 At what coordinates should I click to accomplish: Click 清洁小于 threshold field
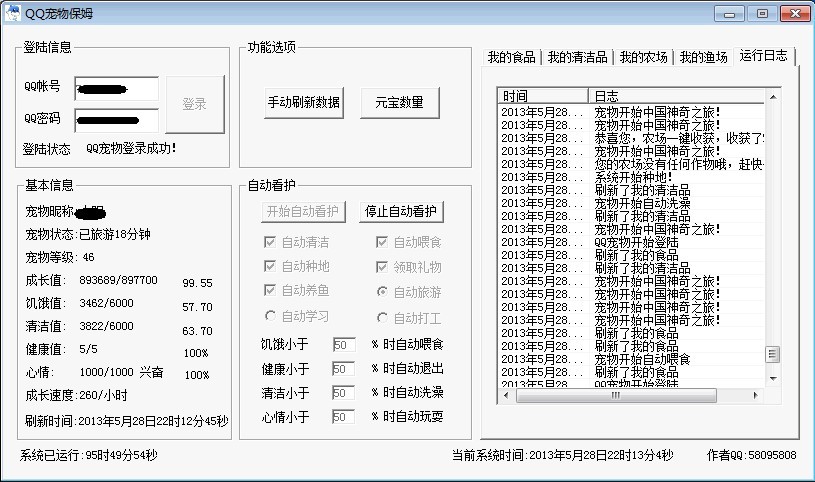344,393
